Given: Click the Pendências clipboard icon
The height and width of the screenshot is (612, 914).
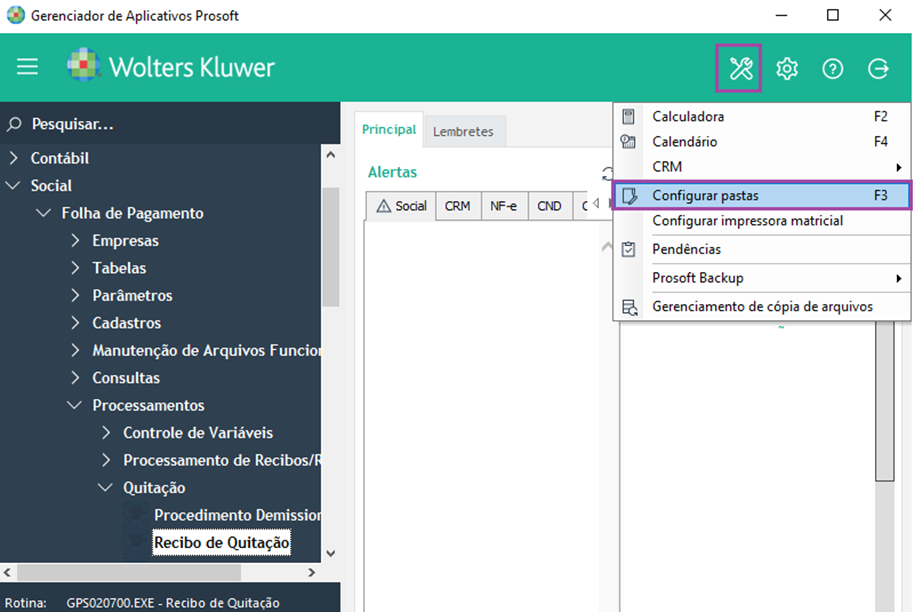Looking at the screenshot, I should pyautogui.click(x=628, y=249).
